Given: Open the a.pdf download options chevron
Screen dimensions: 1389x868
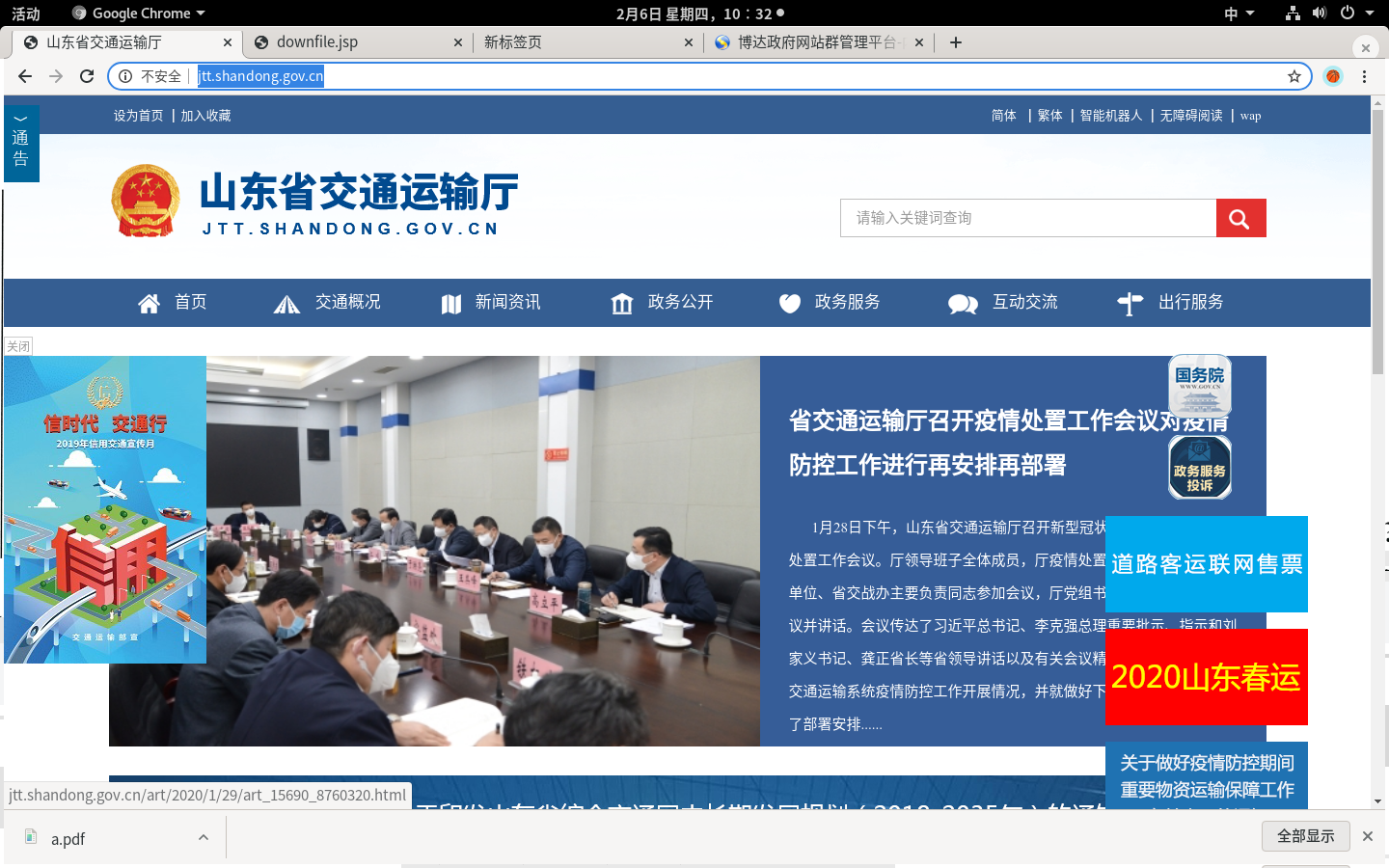Looking at the screenshot, I should click(x=204, y=837).
